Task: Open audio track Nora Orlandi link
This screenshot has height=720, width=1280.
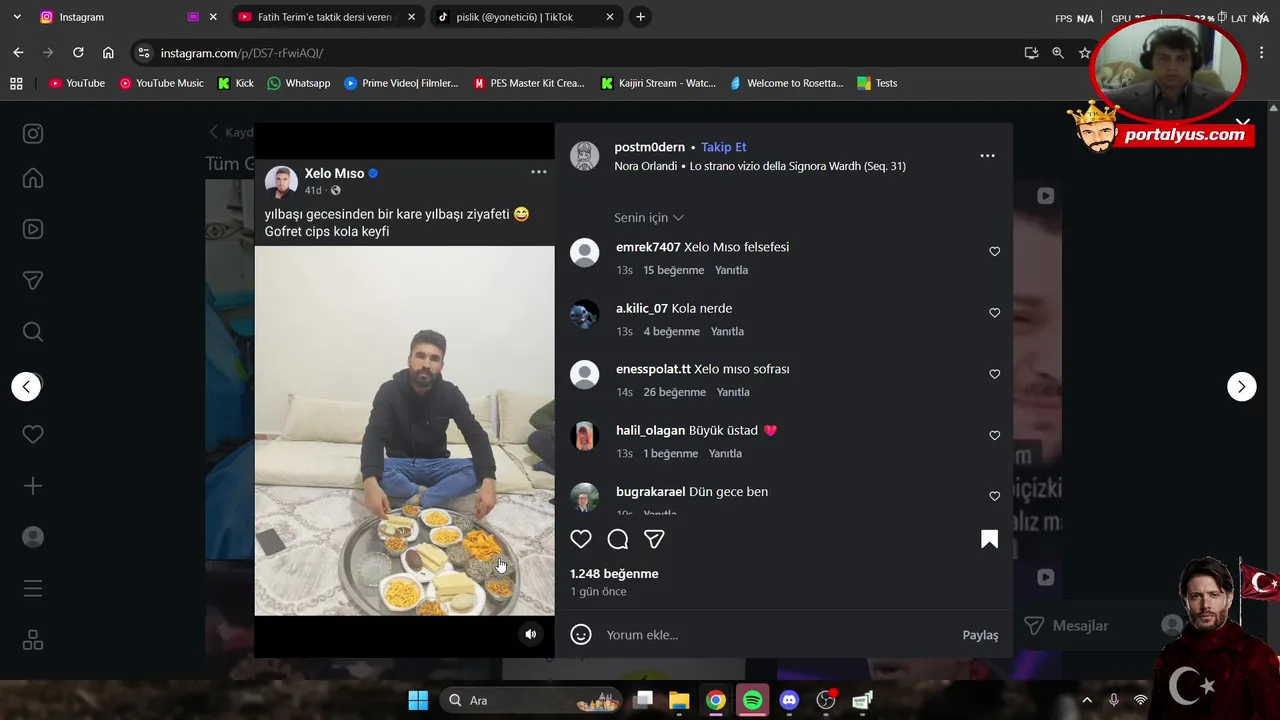Action: coord(760,166)
